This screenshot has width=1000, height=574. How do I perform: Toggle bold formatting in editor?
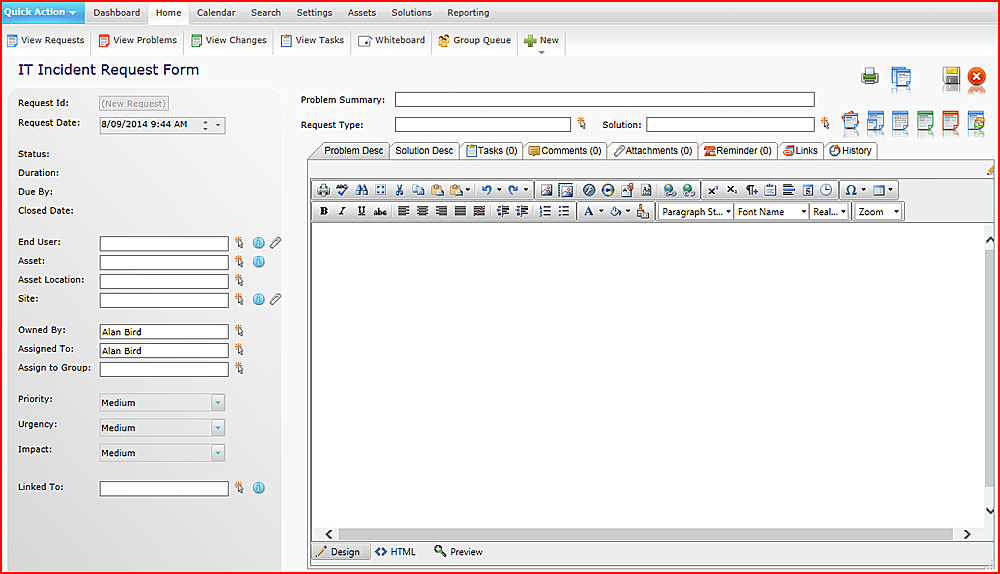click(x=324, y=211)
